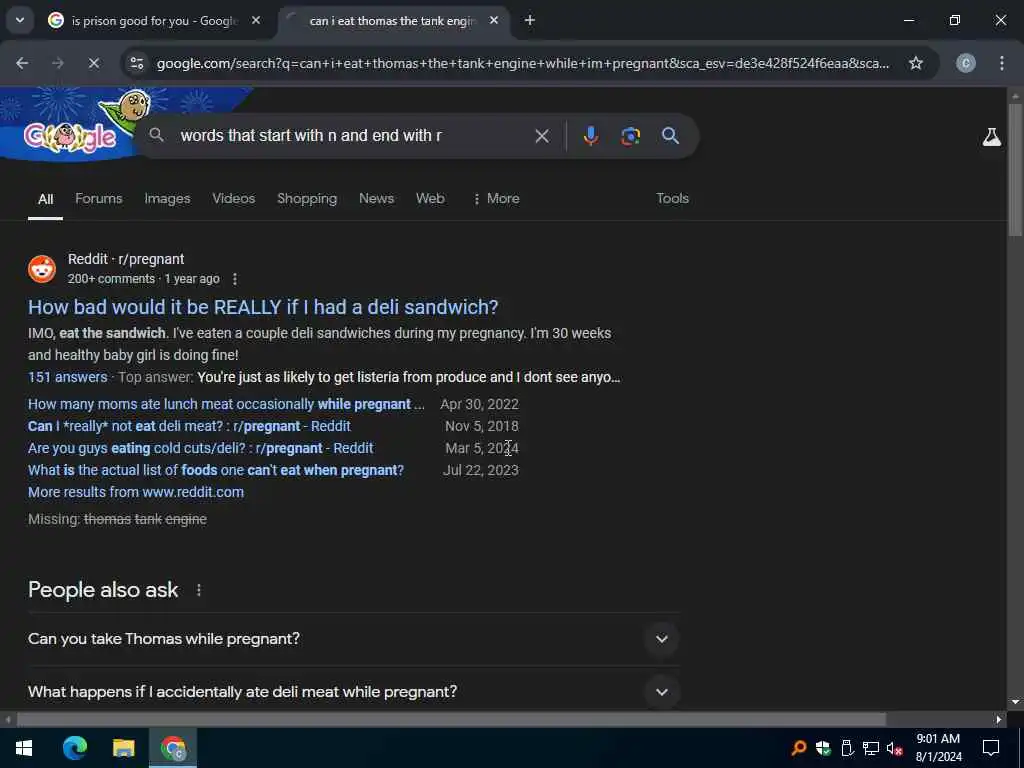The width and height of the screenshot is (1024, 768).
Task: Open Chrome three-dot menu
Action: [x=1002, y=63]
